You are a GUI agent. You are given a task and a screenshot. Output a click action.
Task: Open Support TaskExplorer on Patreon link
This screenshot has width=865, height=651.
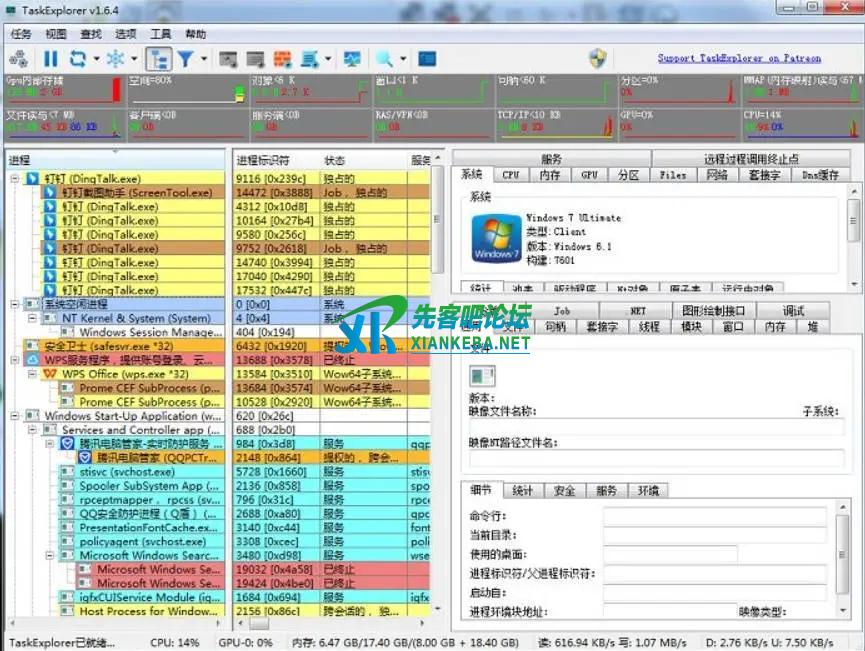coord(739,58)
